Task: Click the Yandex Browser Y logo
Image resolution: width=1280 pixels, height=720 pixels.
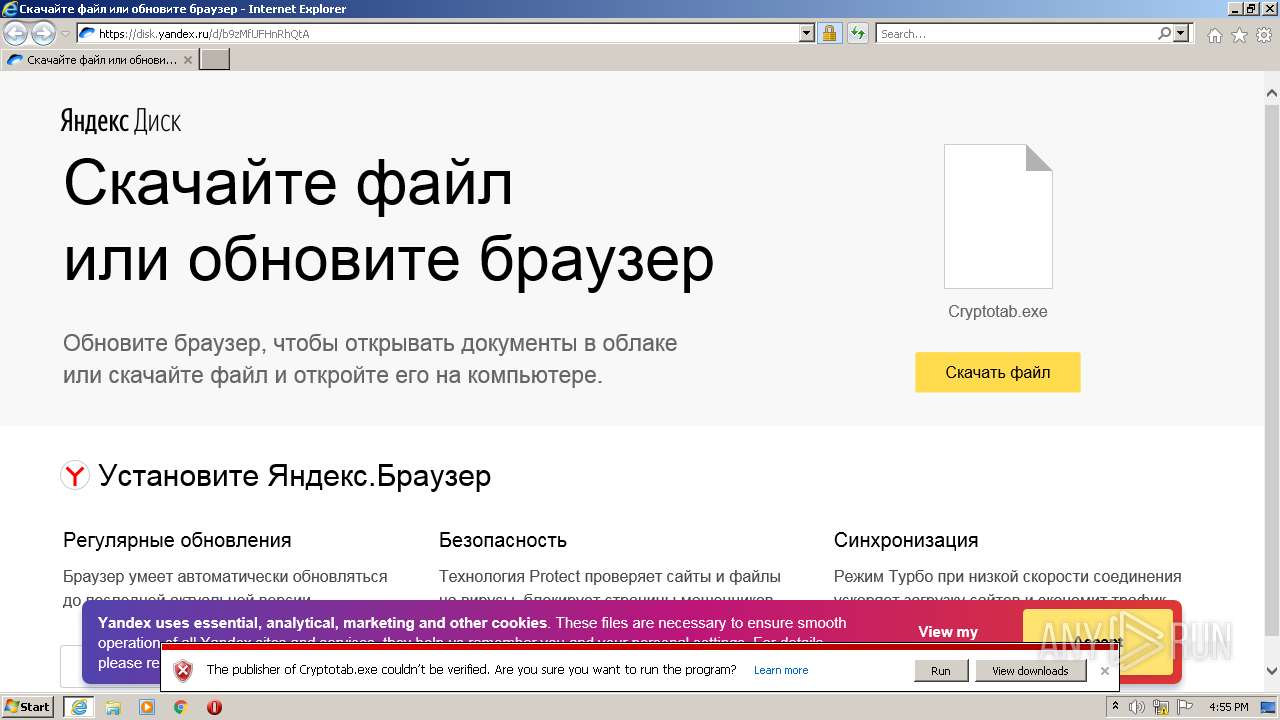Action: [x=75, y=475]
